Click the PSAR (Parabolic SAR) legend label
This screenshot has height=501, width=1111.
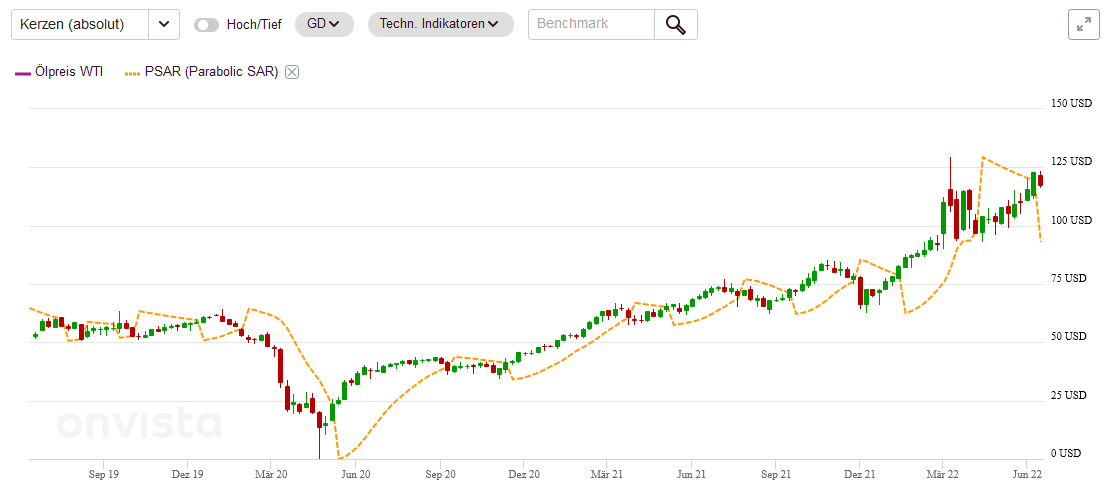point(212,72)
